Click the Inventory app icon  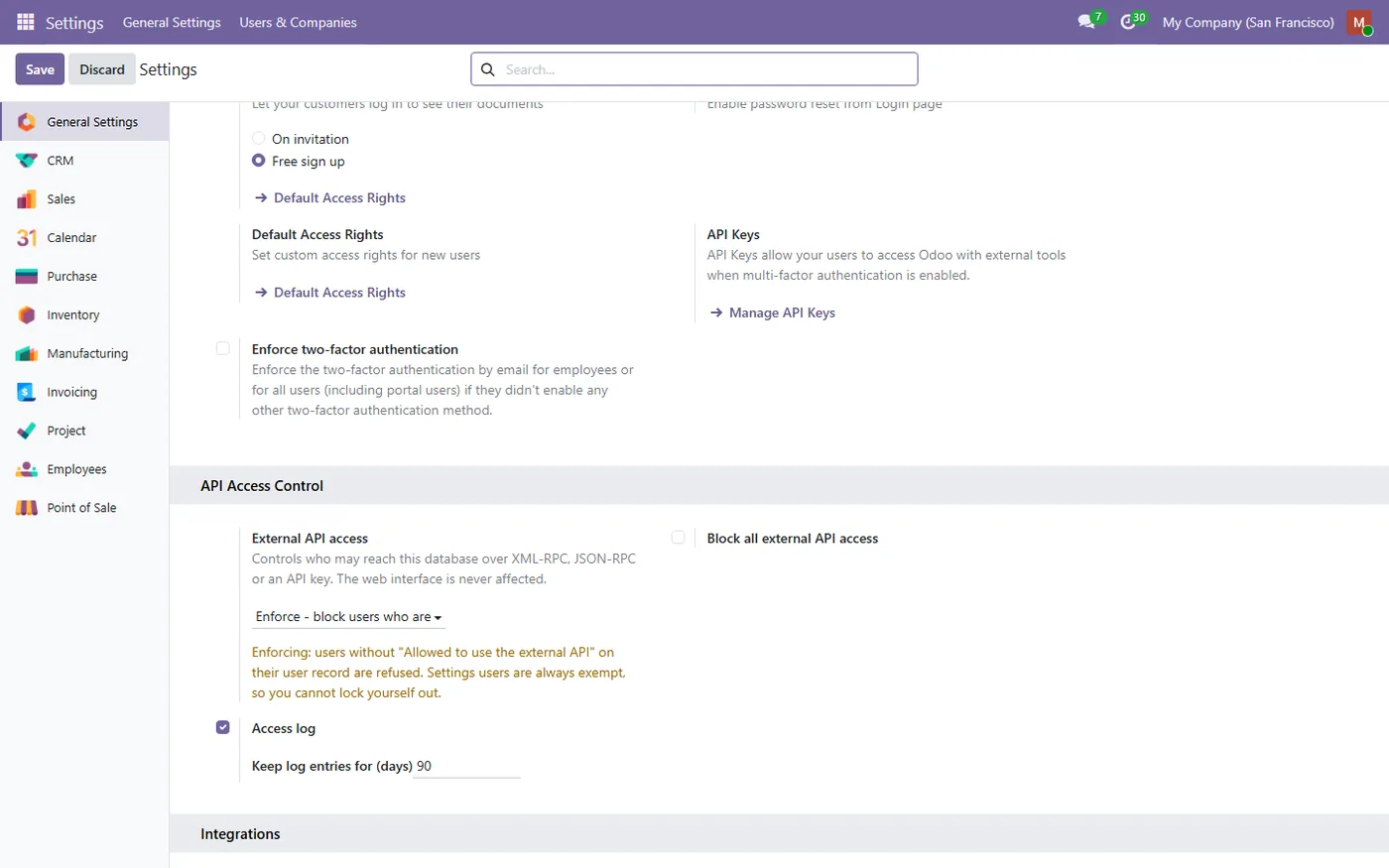coord(27,315)
